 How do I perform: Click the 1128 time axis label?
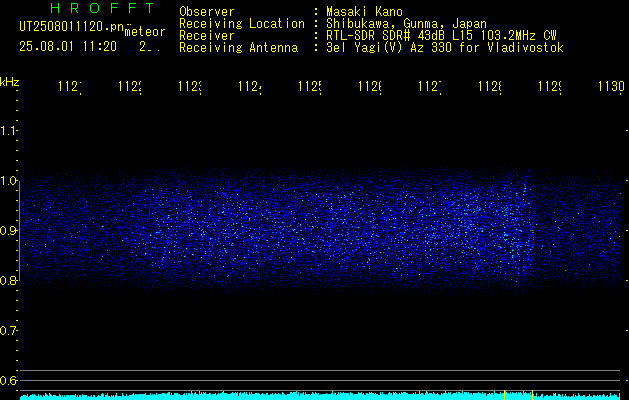490,87
